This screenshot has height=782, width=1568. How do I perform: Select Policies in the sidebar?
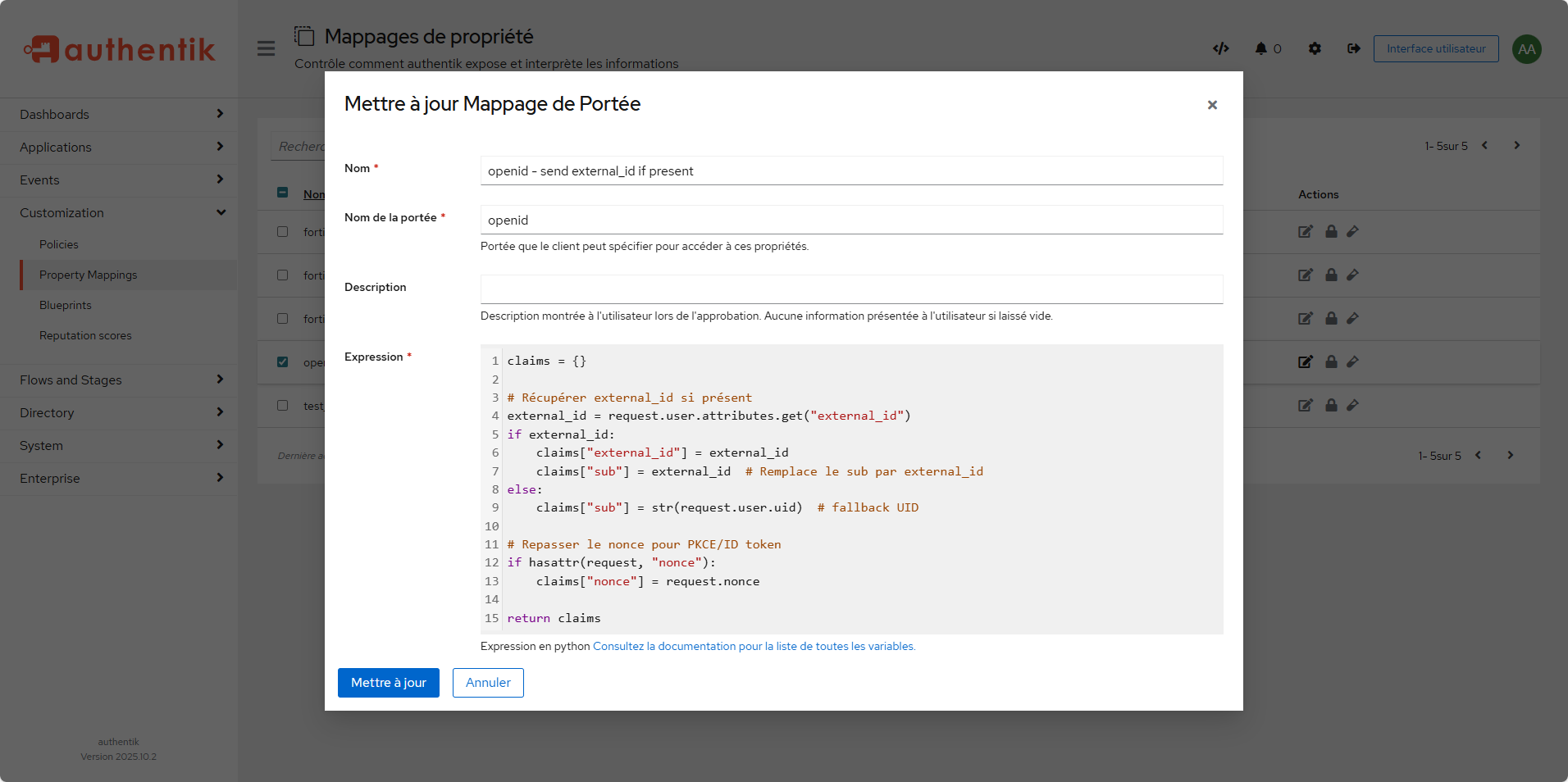(59, 244)
